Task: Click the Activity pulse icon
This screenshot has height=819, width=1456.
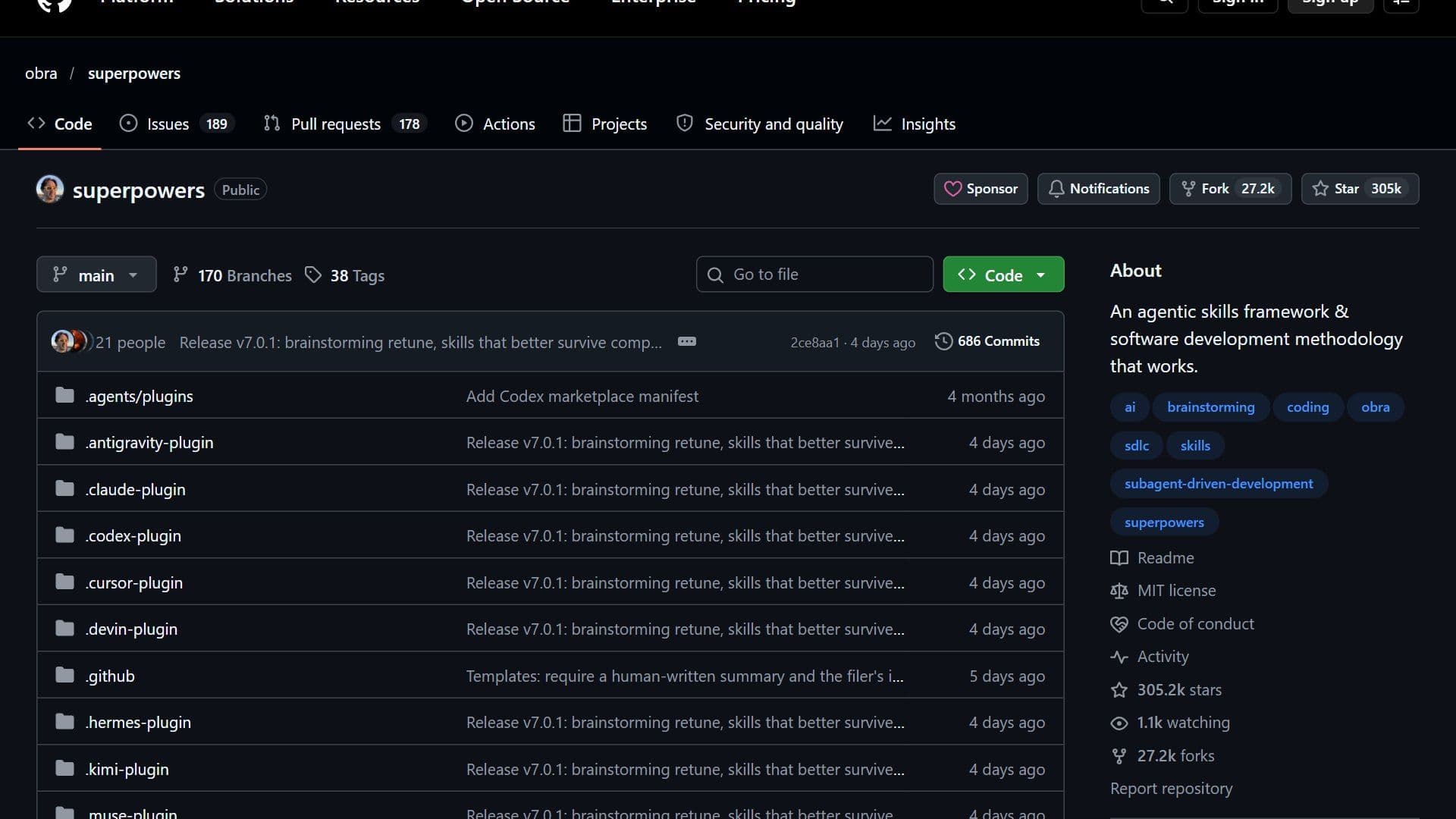Action: coord(1119,657)
